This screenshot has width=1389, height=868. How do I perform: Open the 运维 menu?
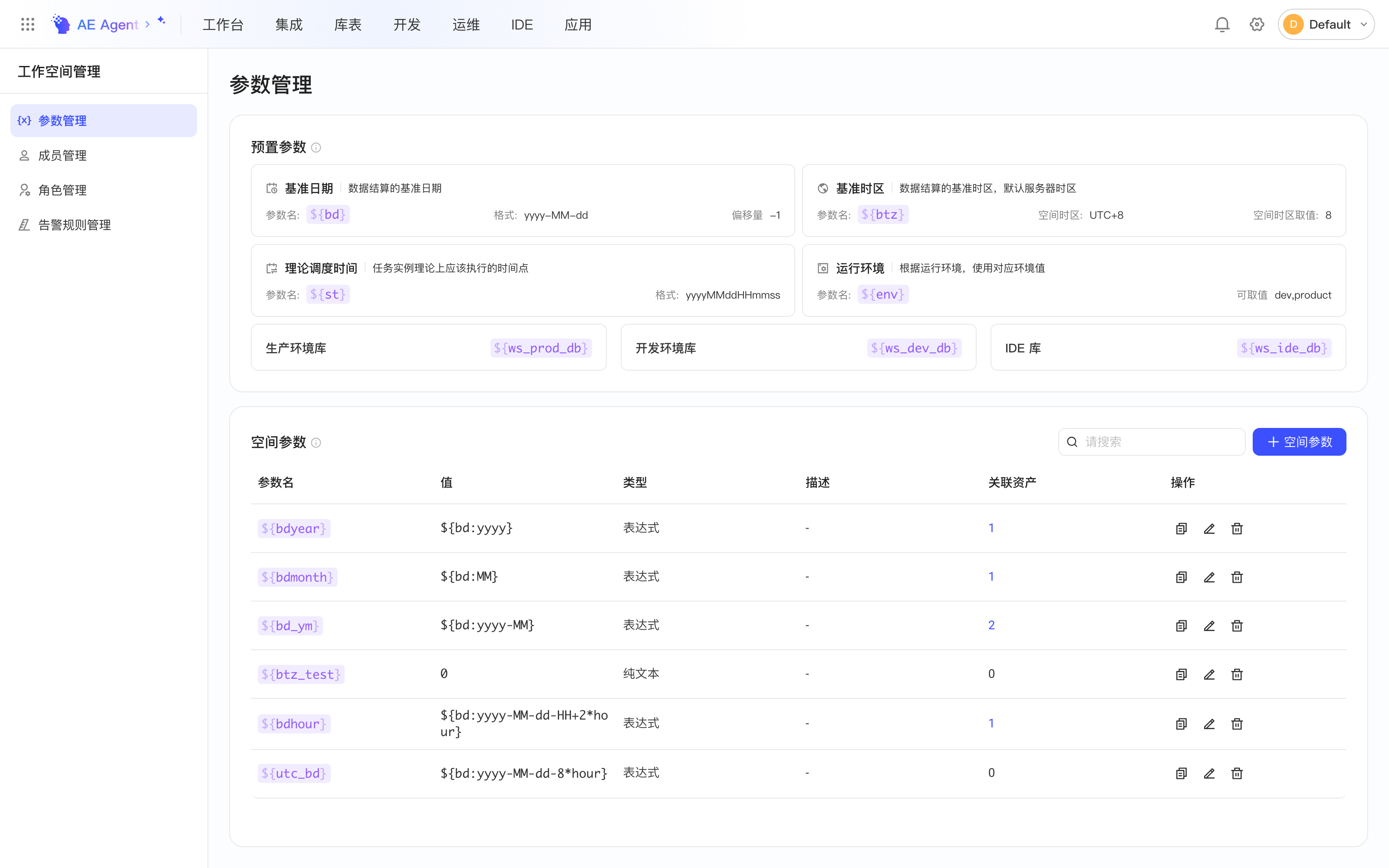pos(466,25)
